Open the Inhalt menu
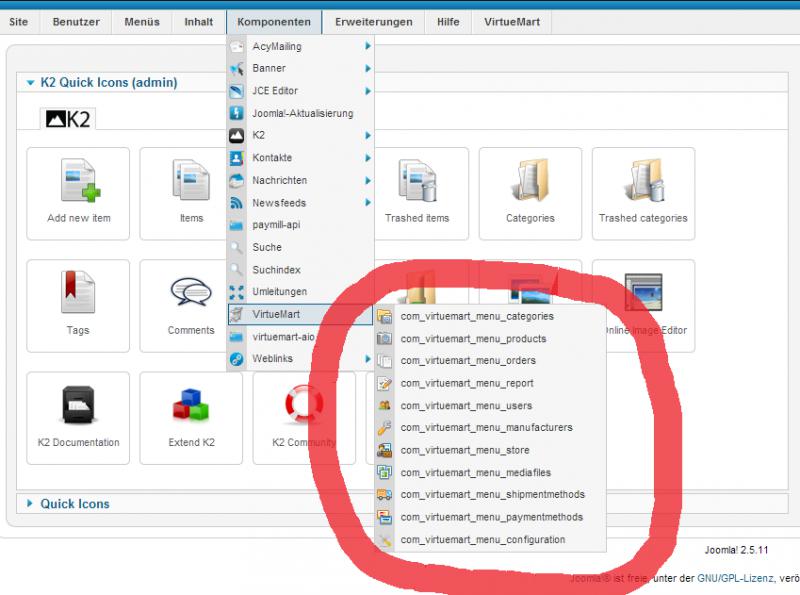 point(198,22)
